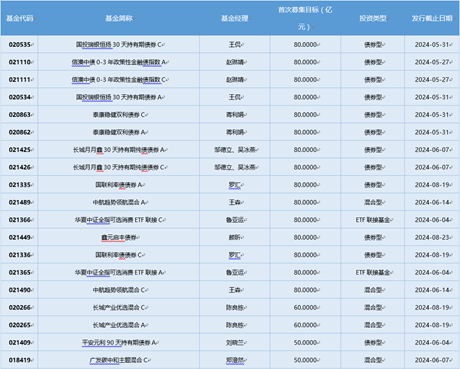Select fund code 020862

pyautogui.click(x=20, y=132)
